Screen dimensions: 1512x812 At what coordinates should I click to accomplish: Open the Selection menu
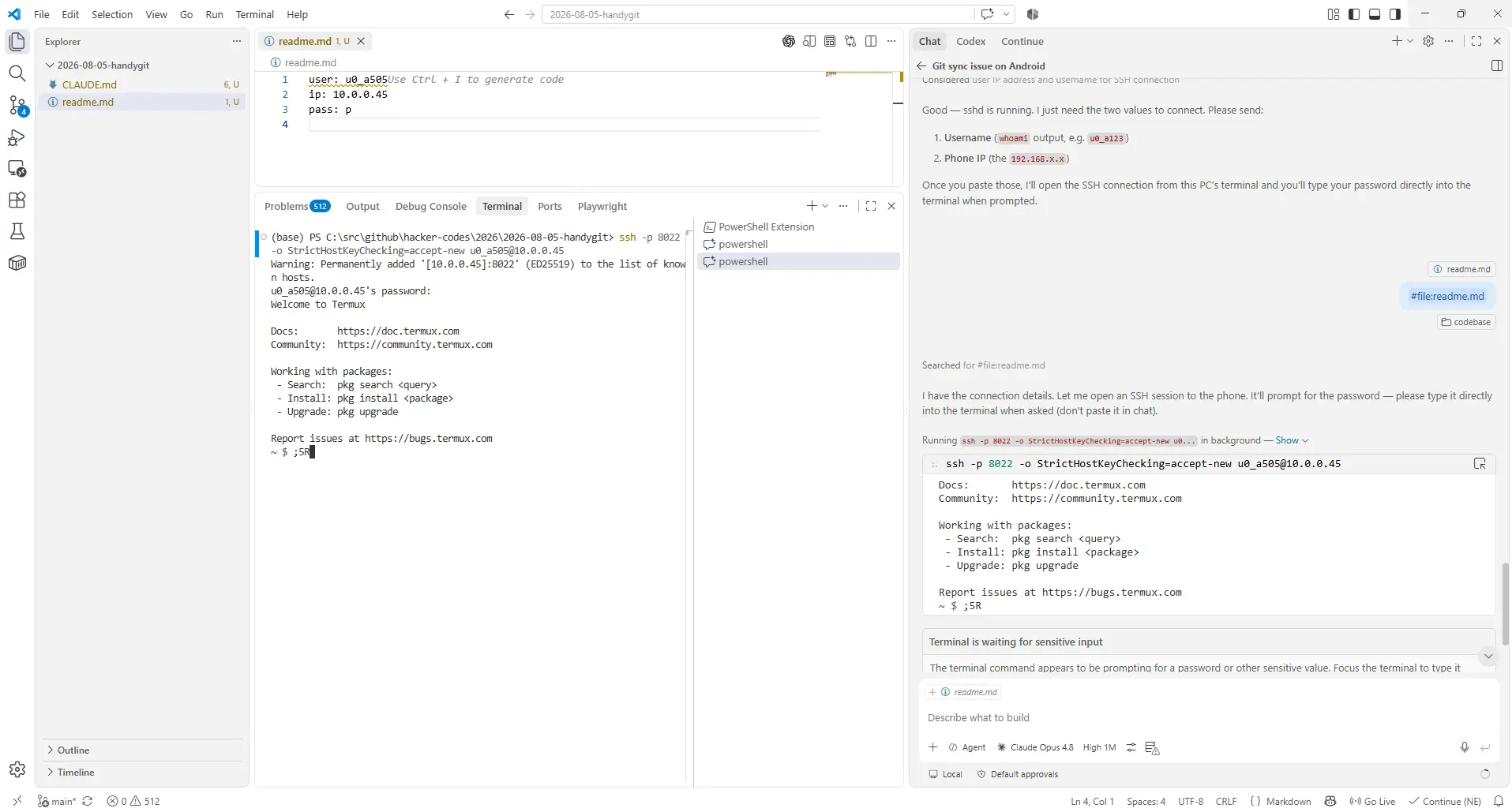tap(112, 14)
